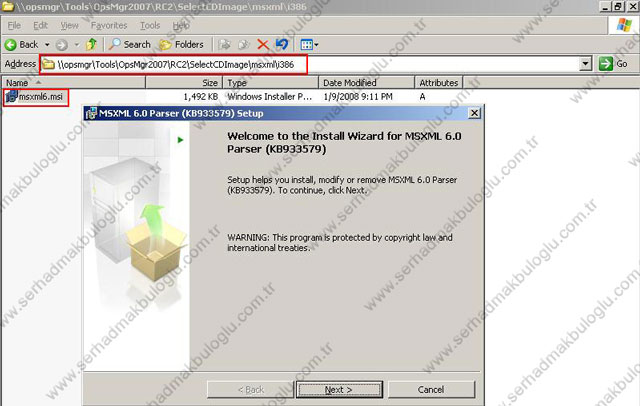Open the Views button menu

(309, 44)
